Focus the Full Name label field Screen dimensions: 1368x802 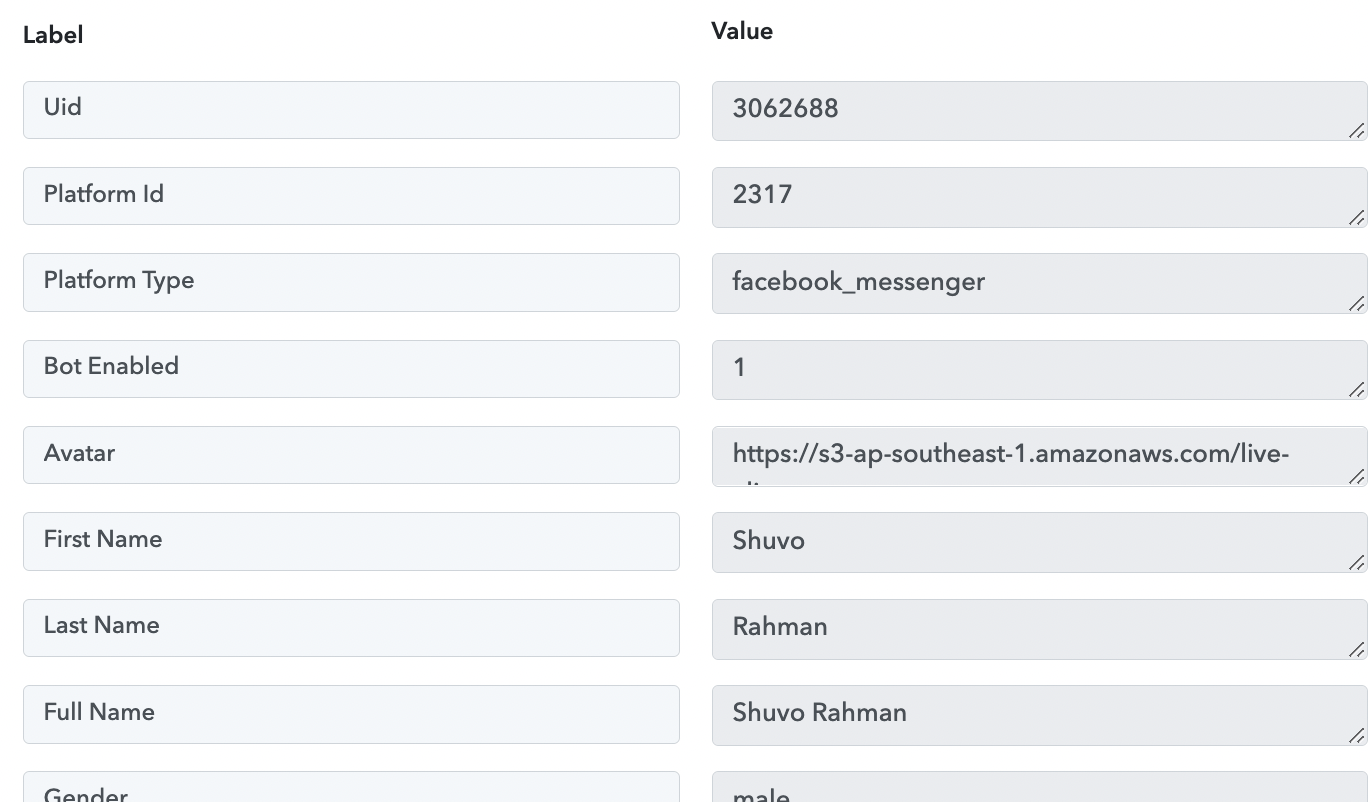pos(351,714)
